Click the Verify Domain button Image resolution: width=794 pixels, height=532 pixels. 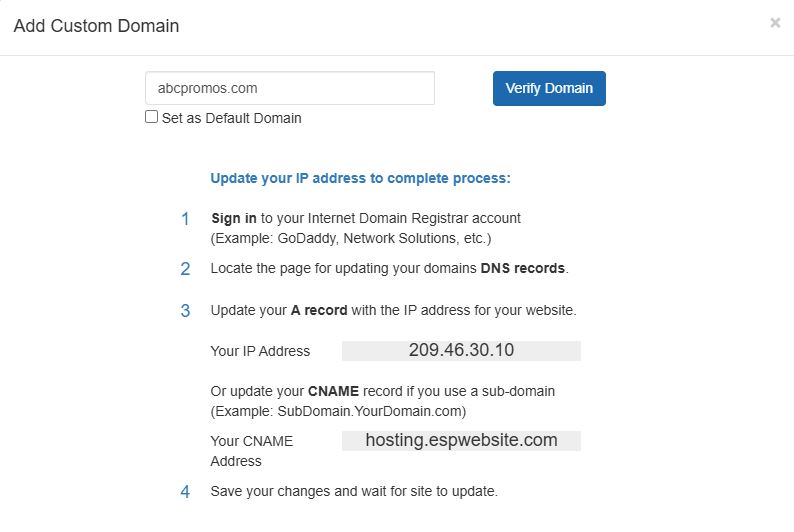549,88
